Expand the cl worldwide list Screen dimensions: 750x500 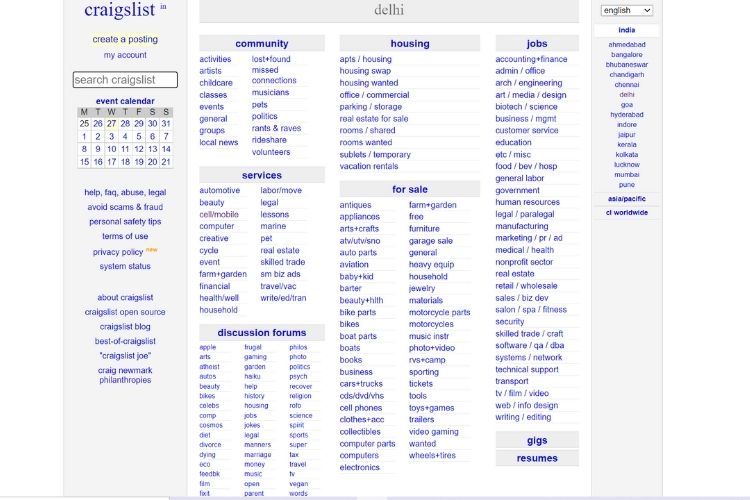pos(627,212)
